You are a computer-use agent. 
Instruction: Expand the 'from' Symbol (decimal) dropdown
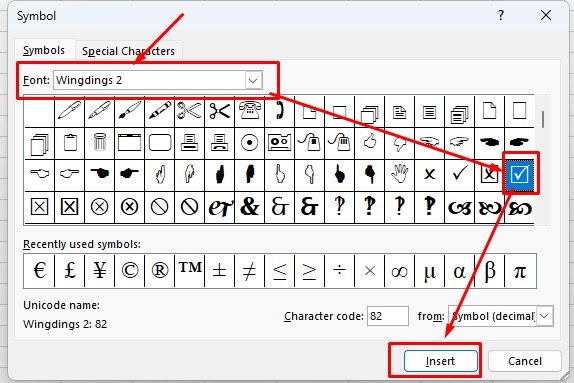(x=544, y=316)
